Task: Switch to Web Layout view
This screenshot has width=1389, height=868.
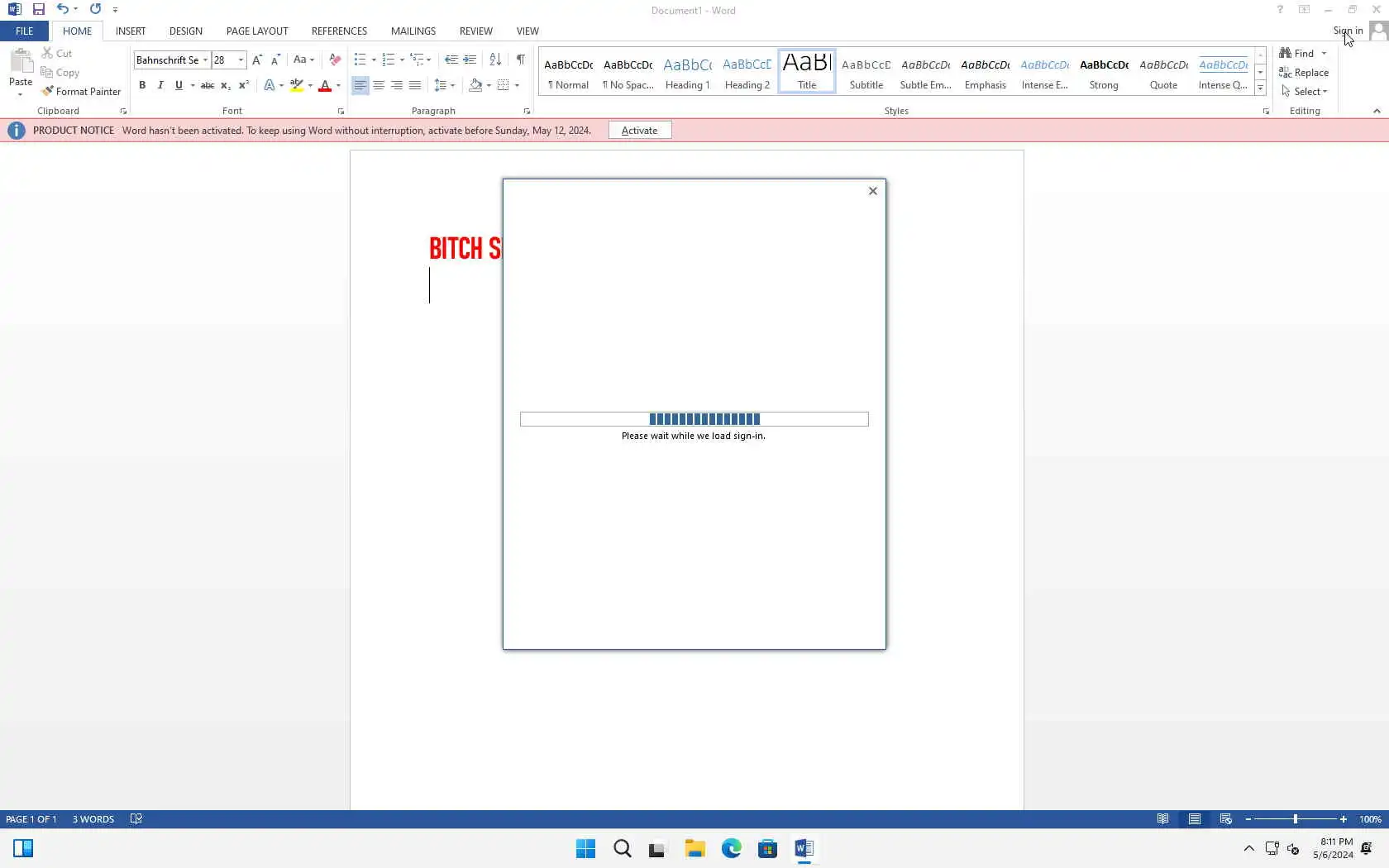Action: click(x=1226, y=819)
